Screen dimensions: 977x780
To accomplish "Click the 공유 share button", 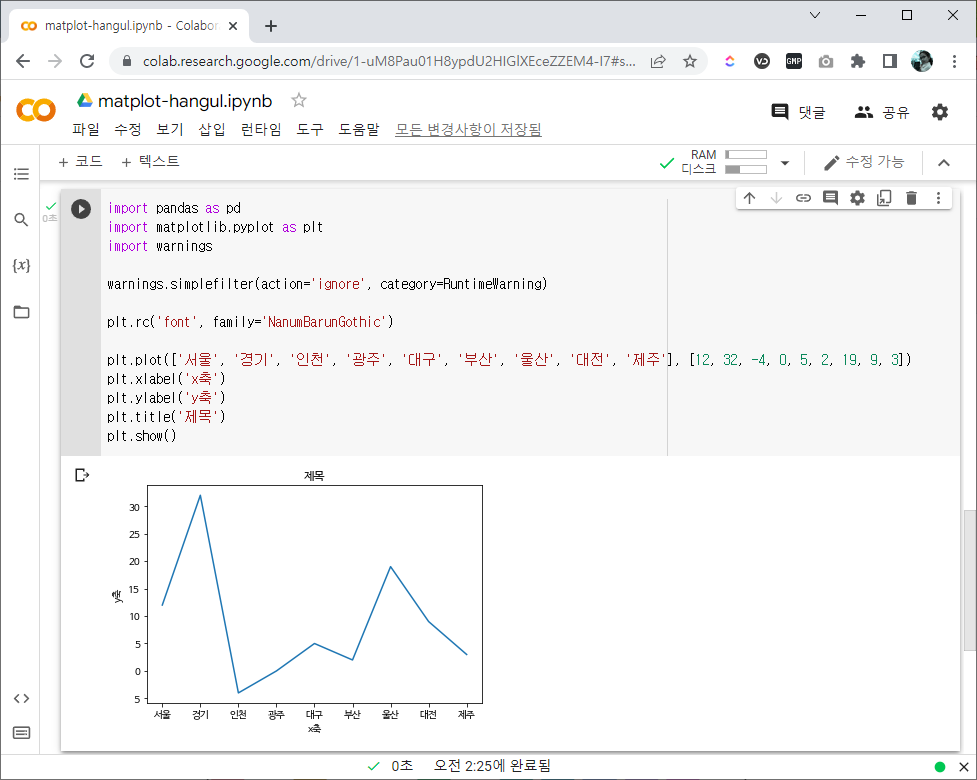I will [x=882, y=112].
